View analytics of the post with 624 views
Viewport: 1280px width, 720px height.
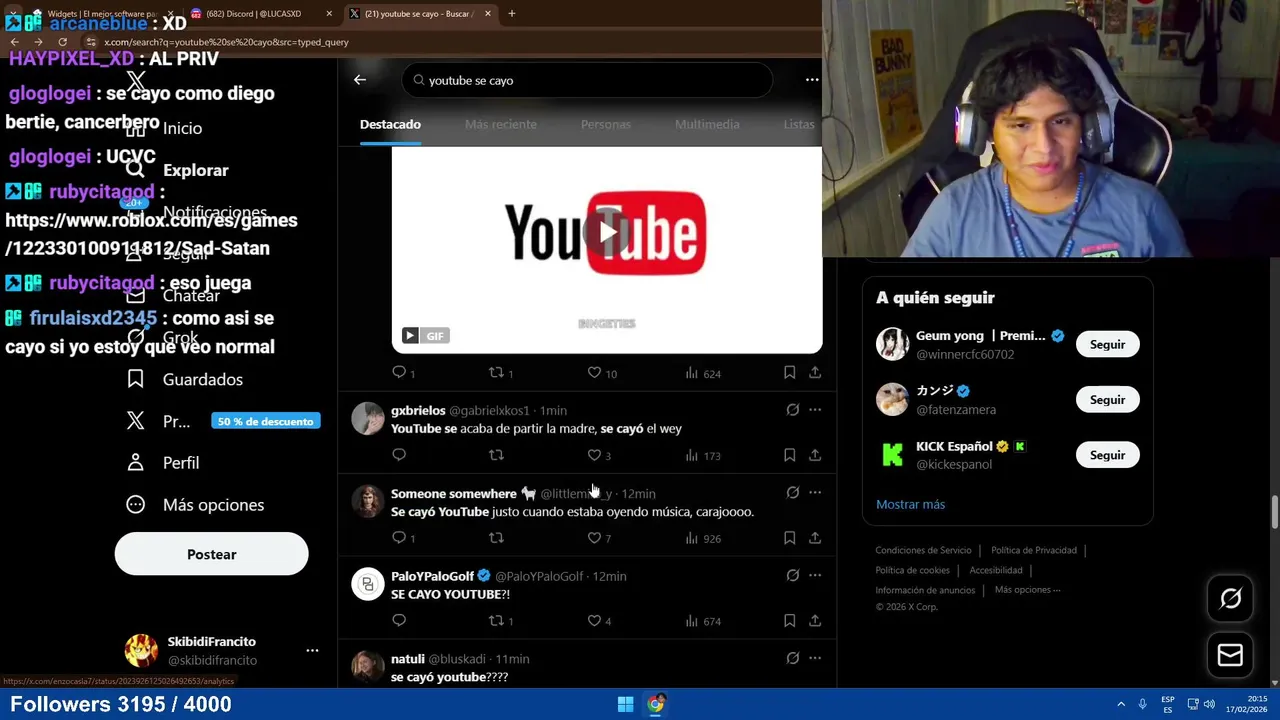(703, 373)
